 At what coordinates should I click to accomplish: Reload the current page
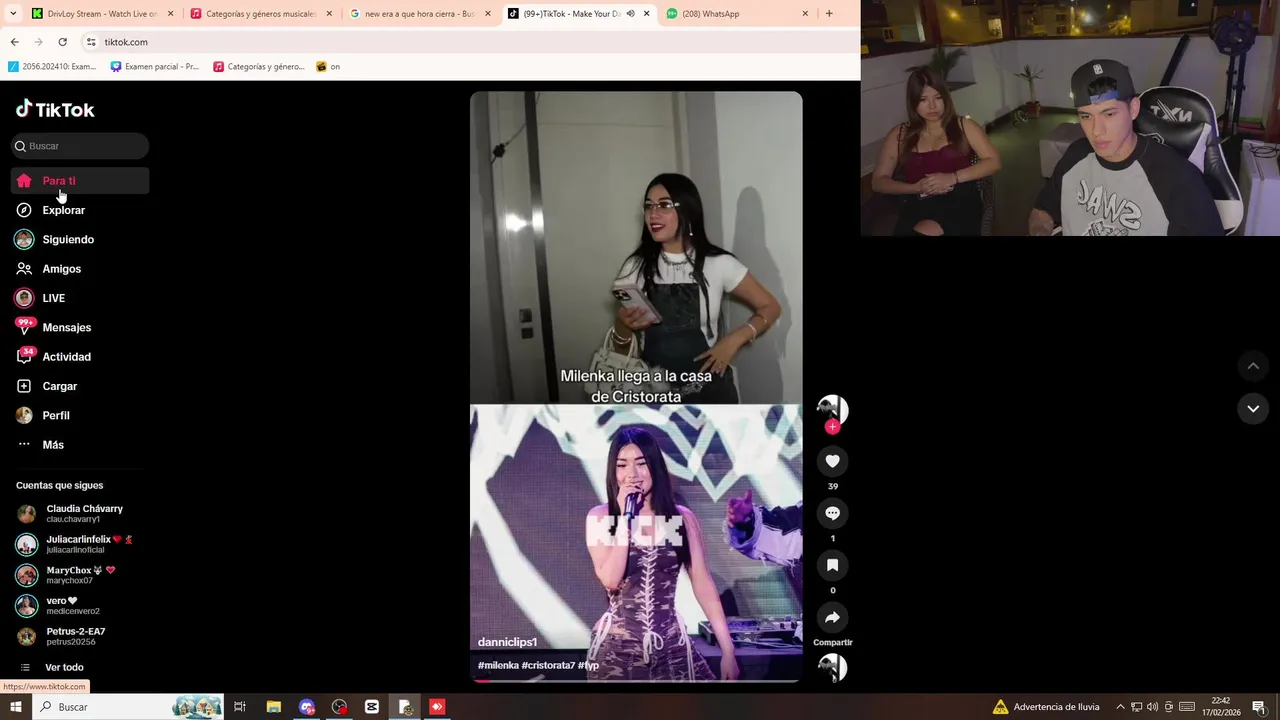coord(62,42)
